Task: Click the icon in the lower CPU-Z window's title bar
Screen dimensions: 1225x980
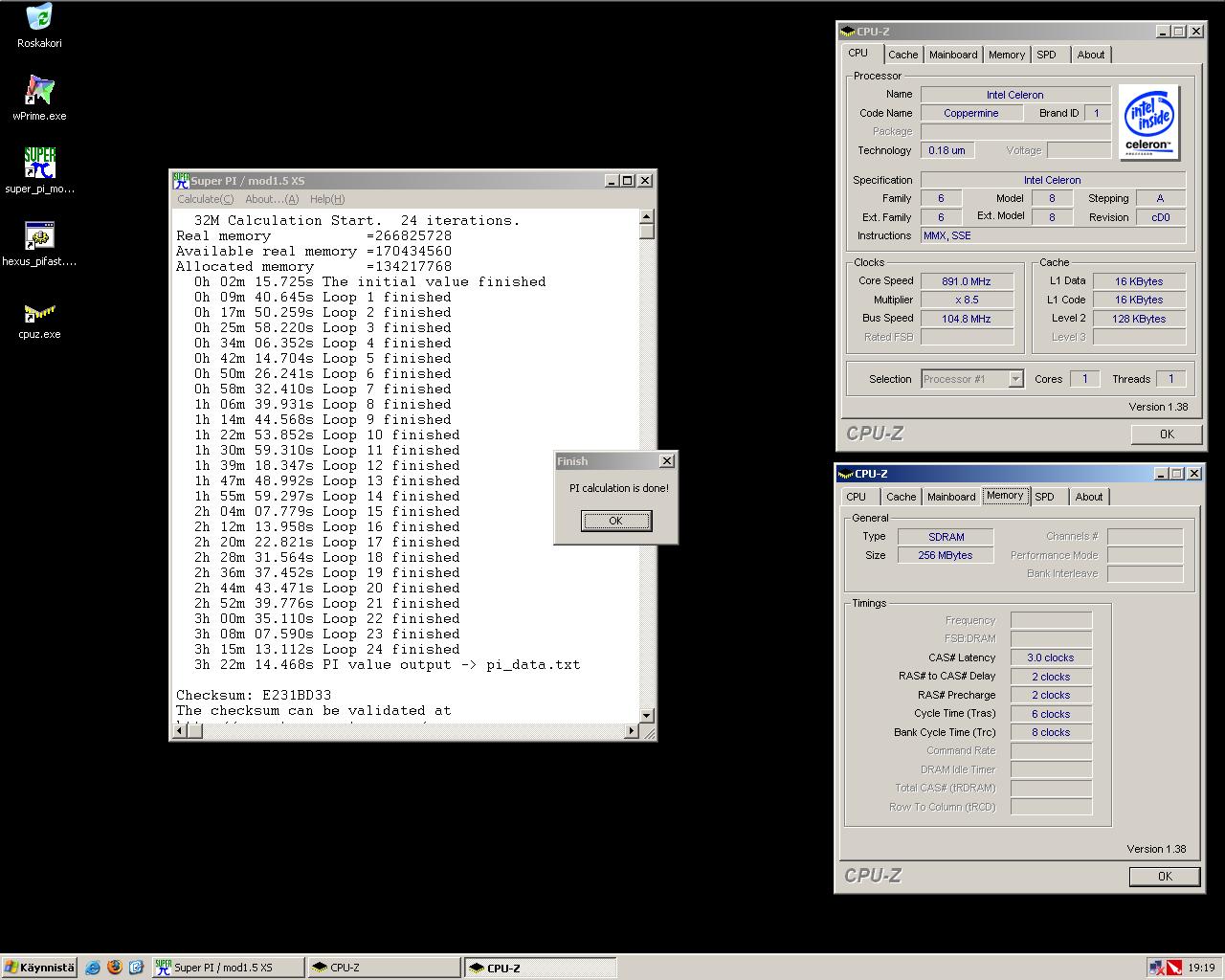Action: [x=845, y=473]
